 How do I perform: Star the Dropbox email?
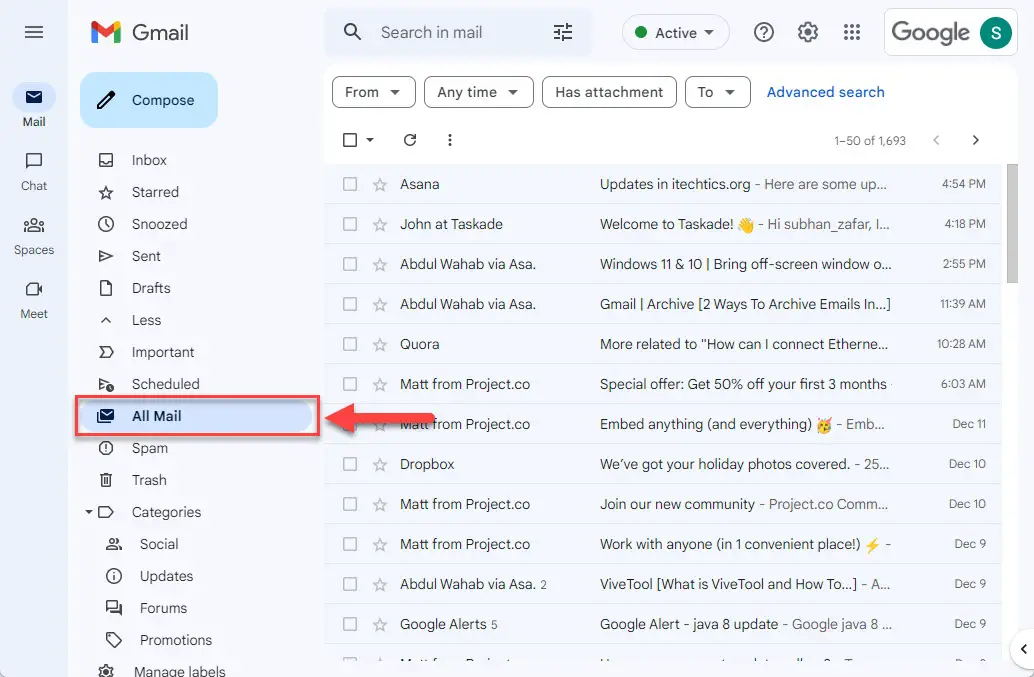[380, 464]
